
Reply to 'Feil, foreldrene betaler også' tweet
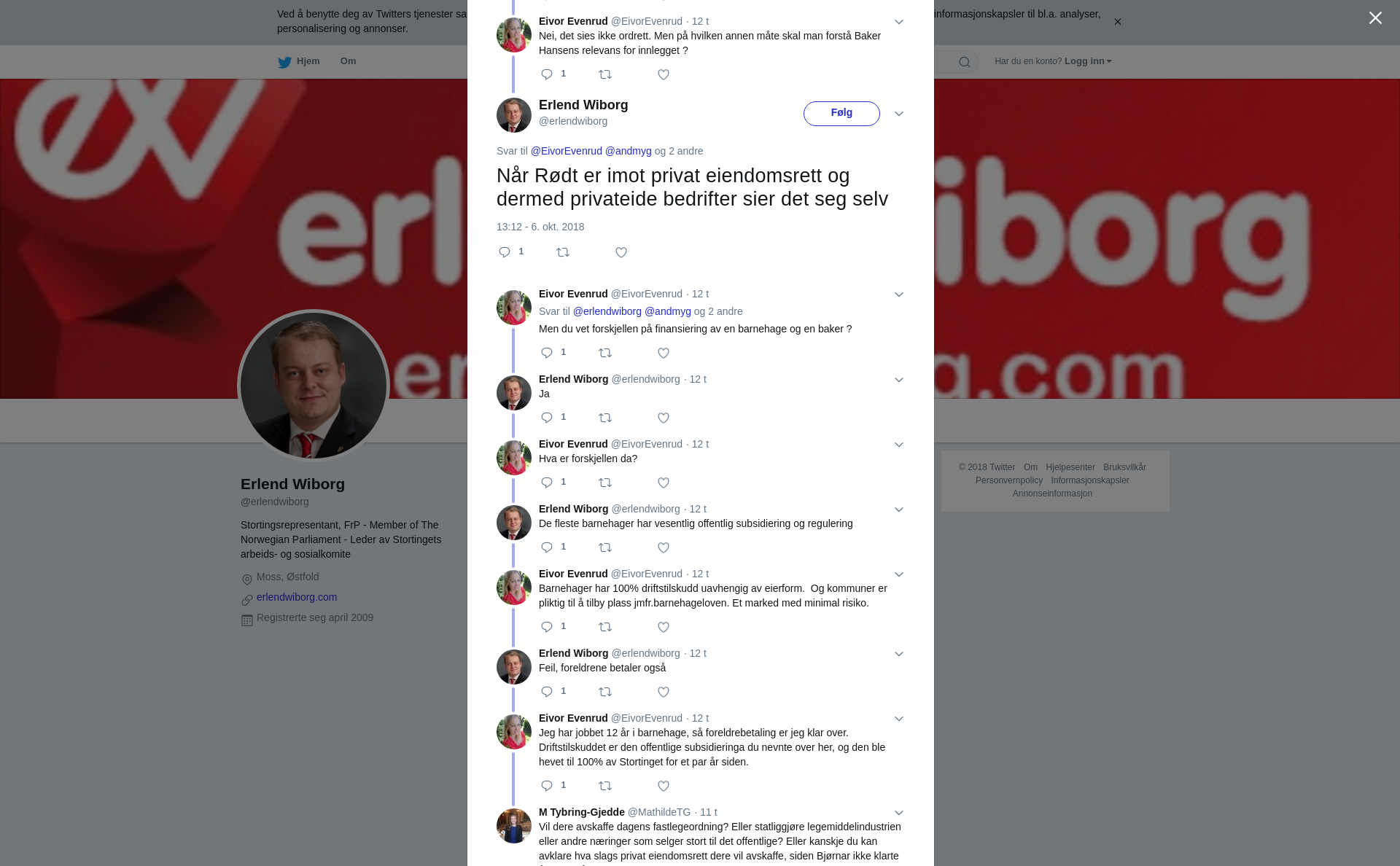point(547,692)
